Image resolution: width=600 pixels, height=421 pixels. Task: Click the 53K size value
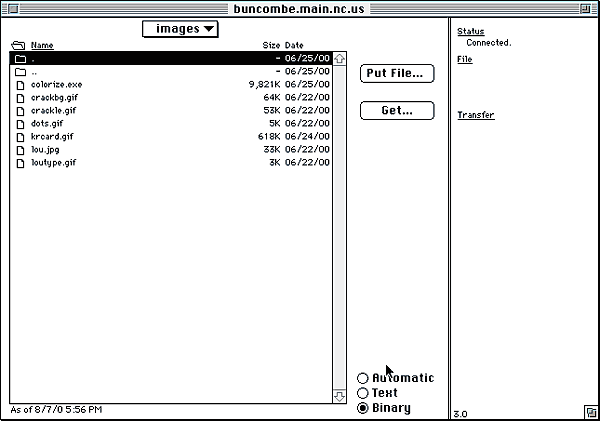pyautogui.click(x=272, y=111)
